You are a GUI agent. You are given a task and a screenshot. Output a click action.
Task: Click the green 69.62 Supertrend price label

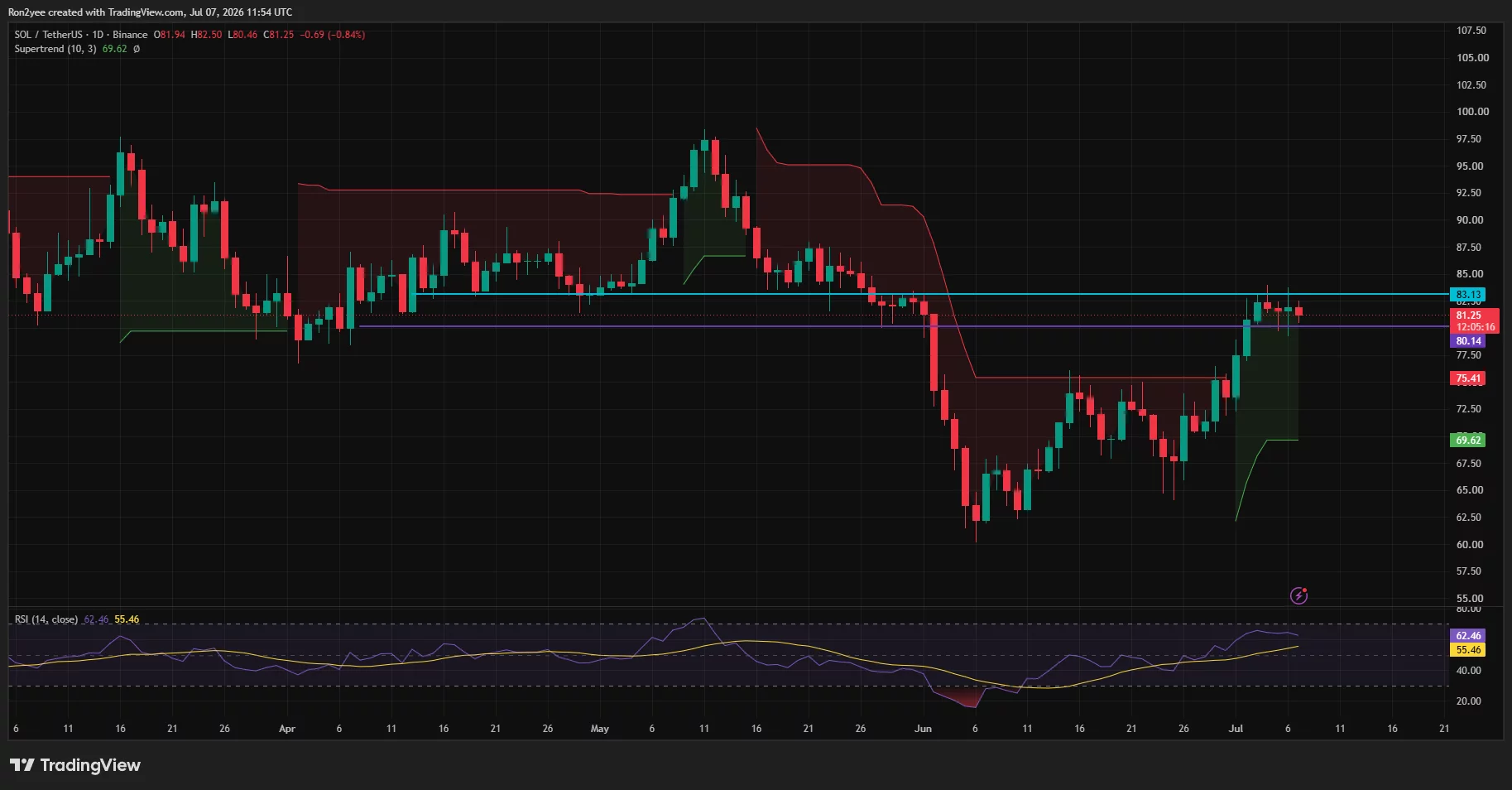(1468, 441)
